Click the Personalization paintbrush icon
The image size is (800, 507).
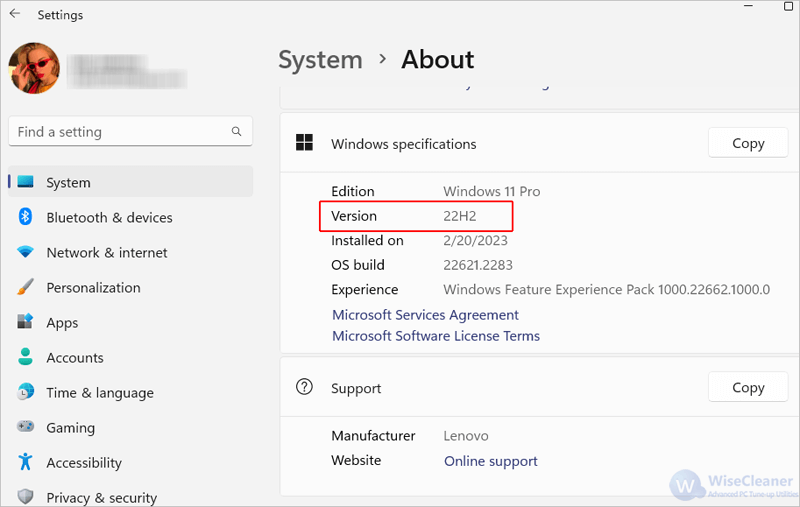click(x=25, y=287)
